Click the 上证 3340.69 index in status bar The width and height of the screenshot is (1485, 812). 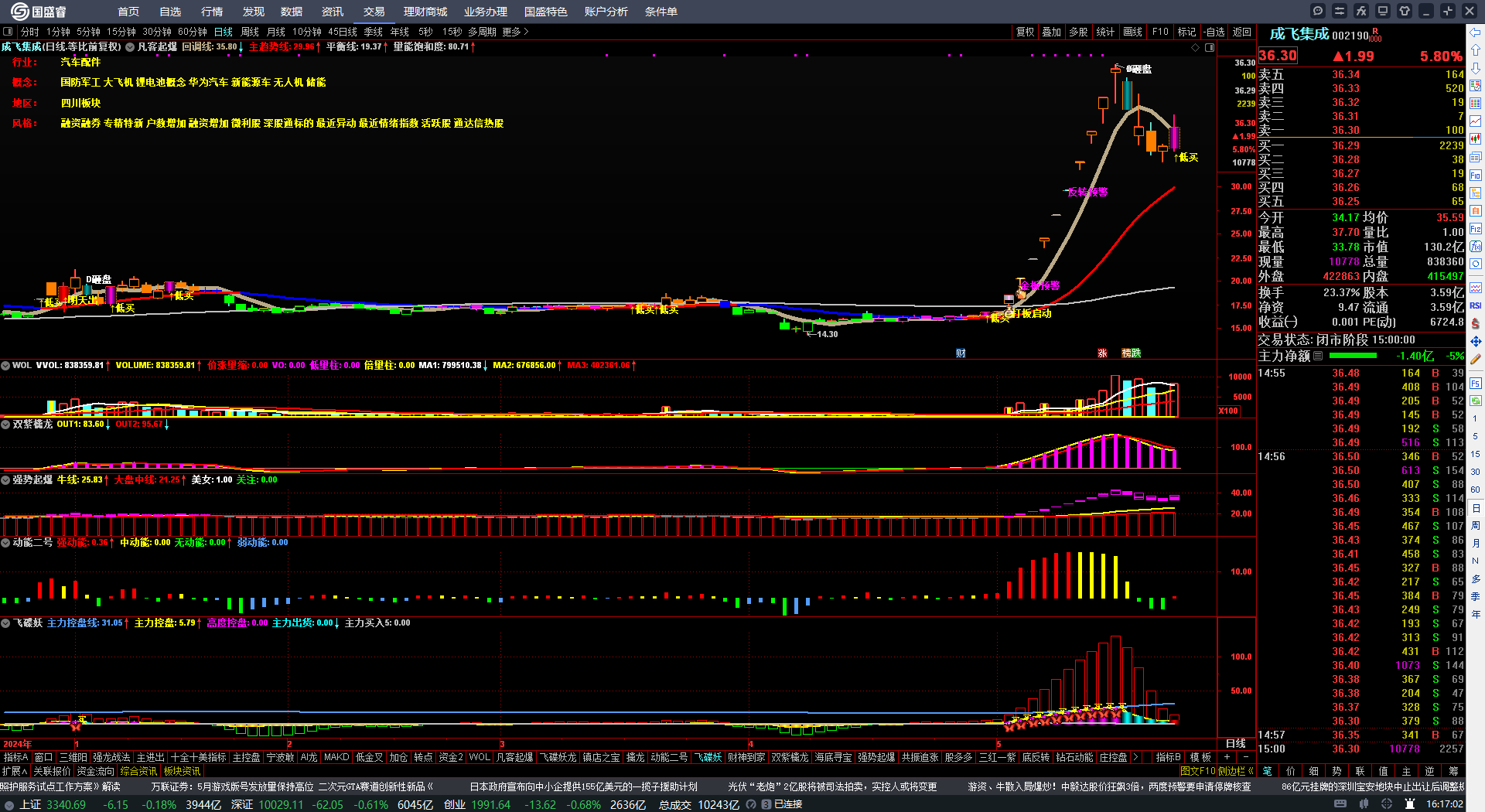[x=53, y=804]
